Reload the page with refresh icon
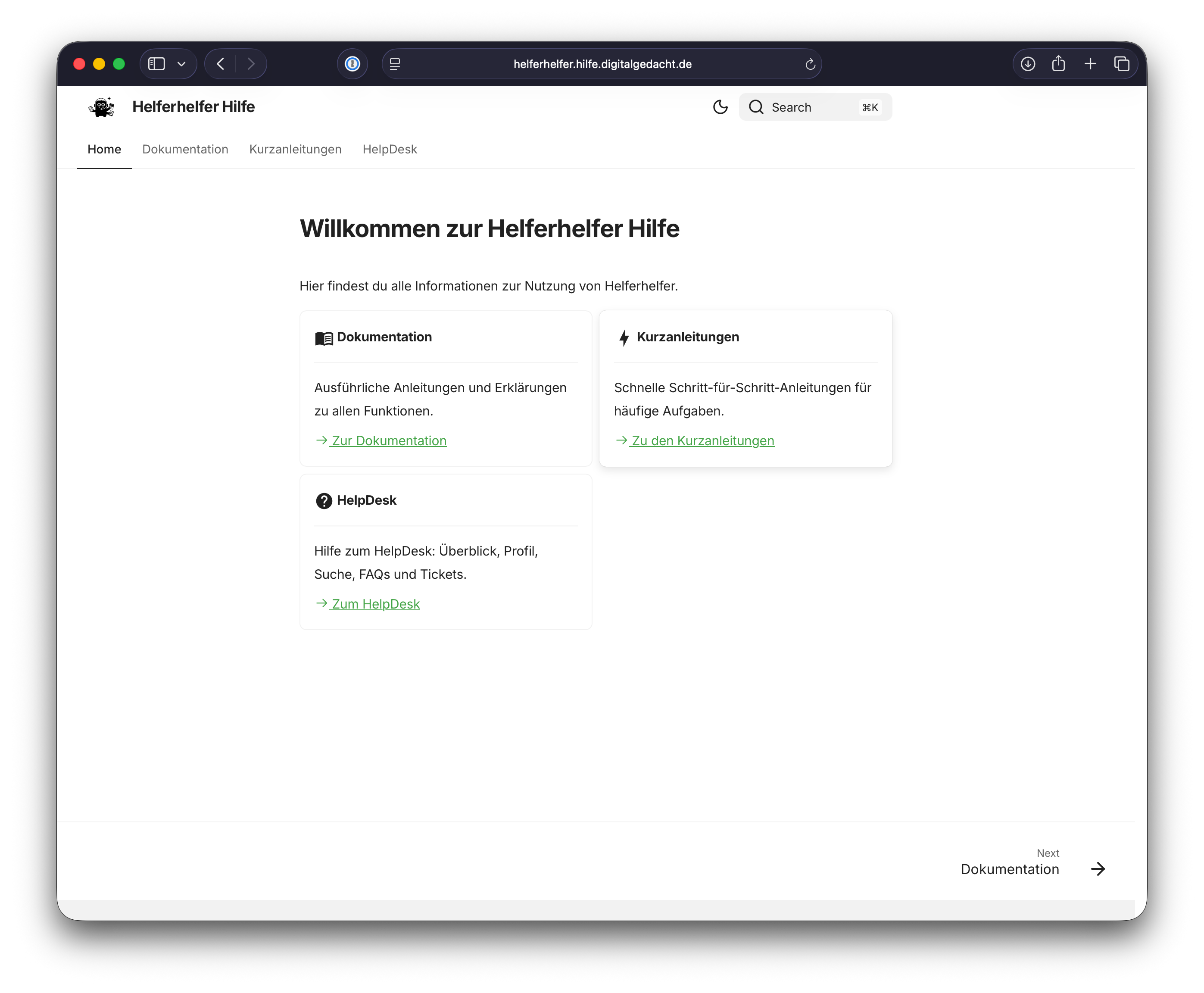This screenshot has height=993, width=1204. (810, 64)
